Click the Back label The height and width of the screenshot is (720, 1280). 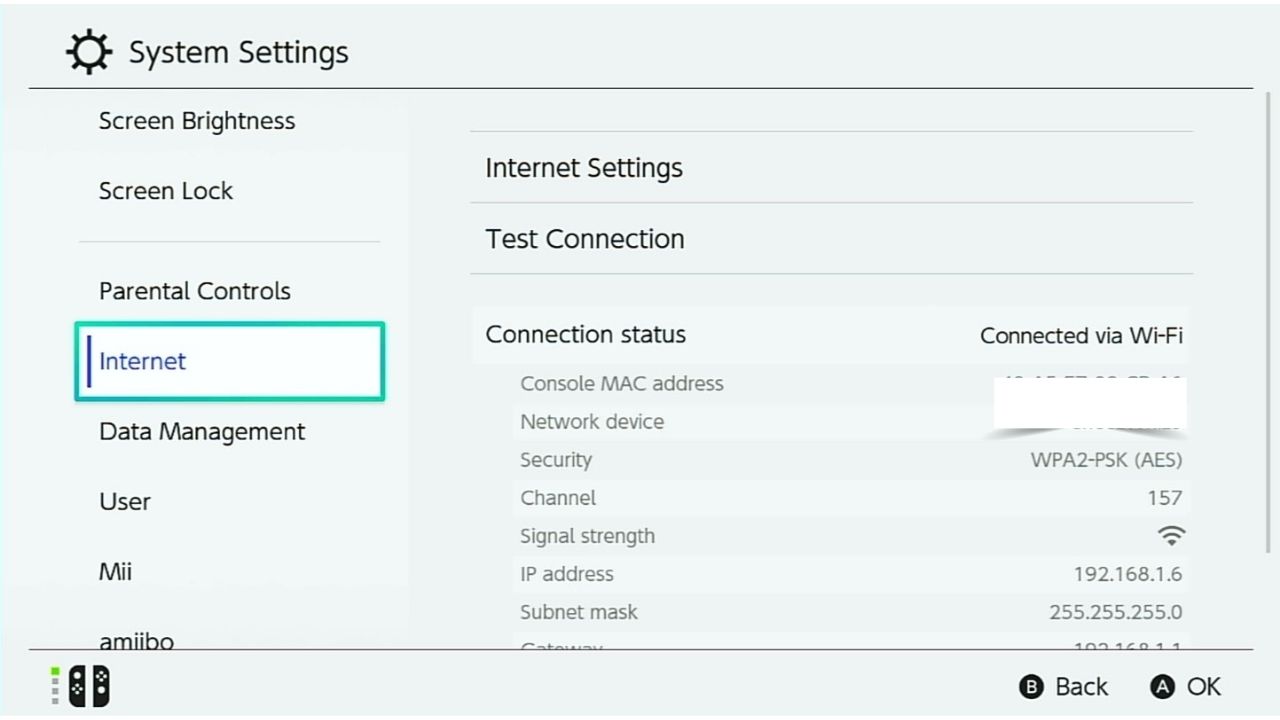[x=1082, y=687]
